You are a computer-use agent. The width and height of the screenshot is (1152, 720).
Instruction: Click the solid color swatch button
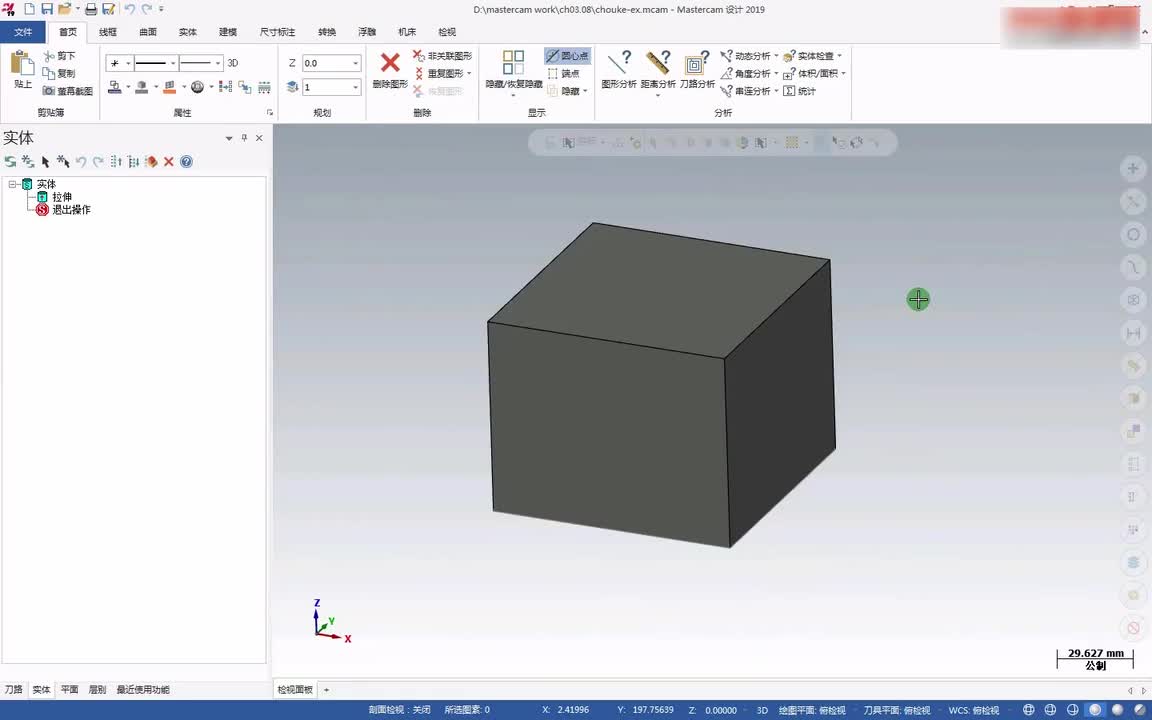coord(142,87)
